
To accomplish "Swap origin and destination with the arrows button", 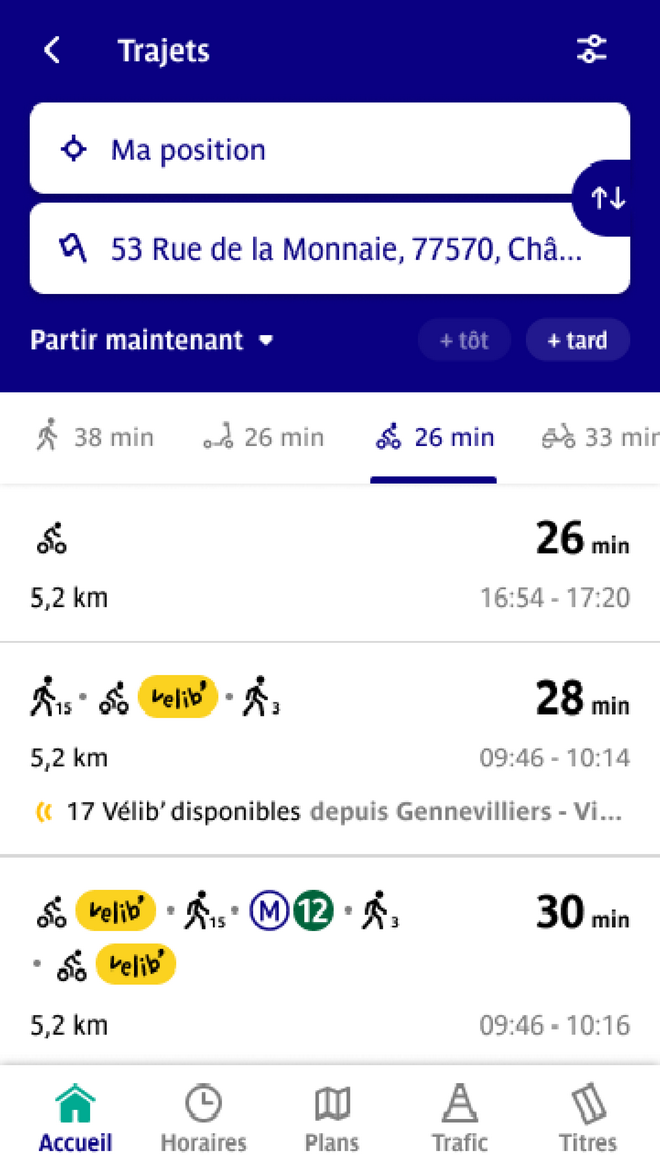I will coord(608,198).
